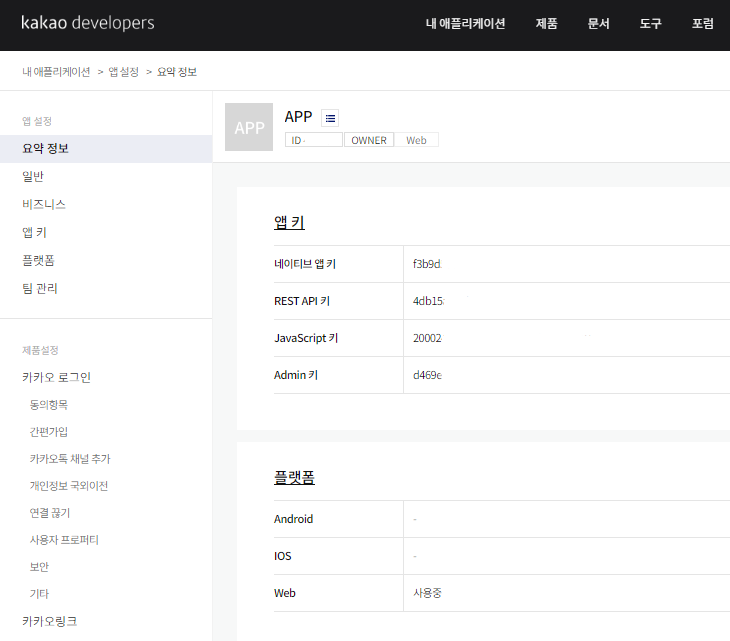Click the 네이티브 앱 키 label
The image size is (730, 641).
coord(305,264)
